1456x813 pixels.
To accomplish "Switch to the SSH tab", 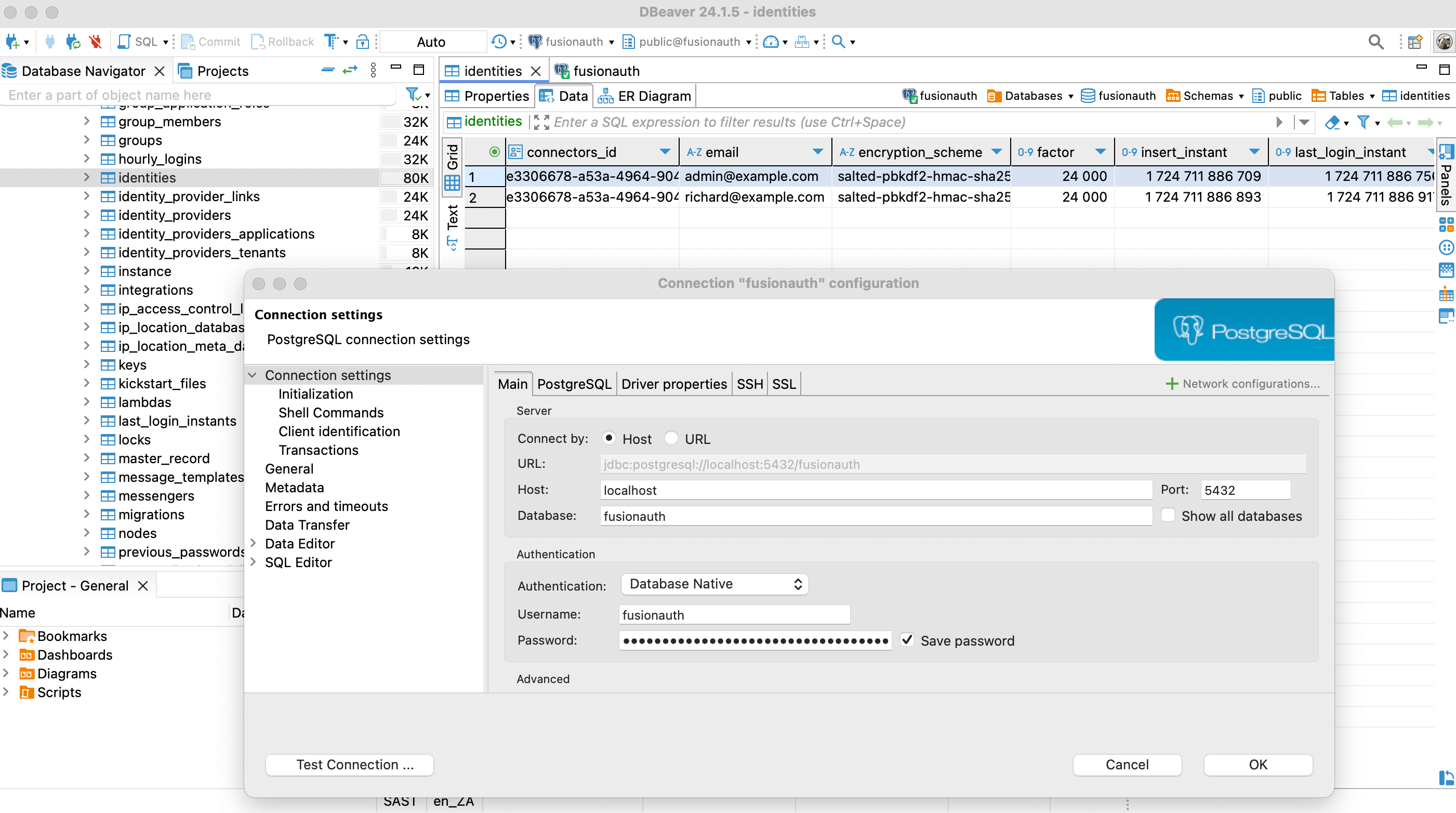I will click(x=749, y=383).
